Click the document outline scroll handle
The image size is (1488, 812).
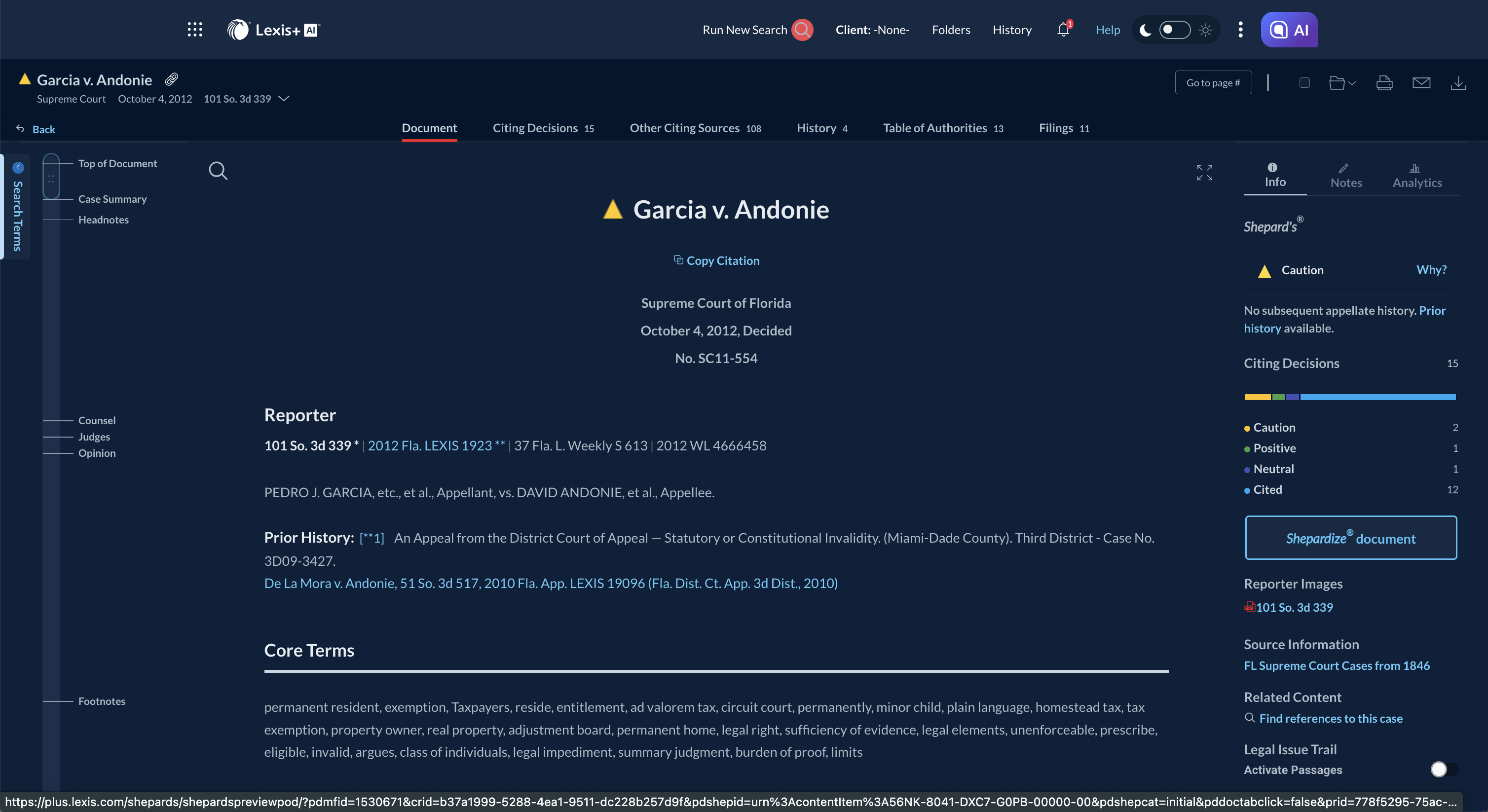tap(51, 177)
